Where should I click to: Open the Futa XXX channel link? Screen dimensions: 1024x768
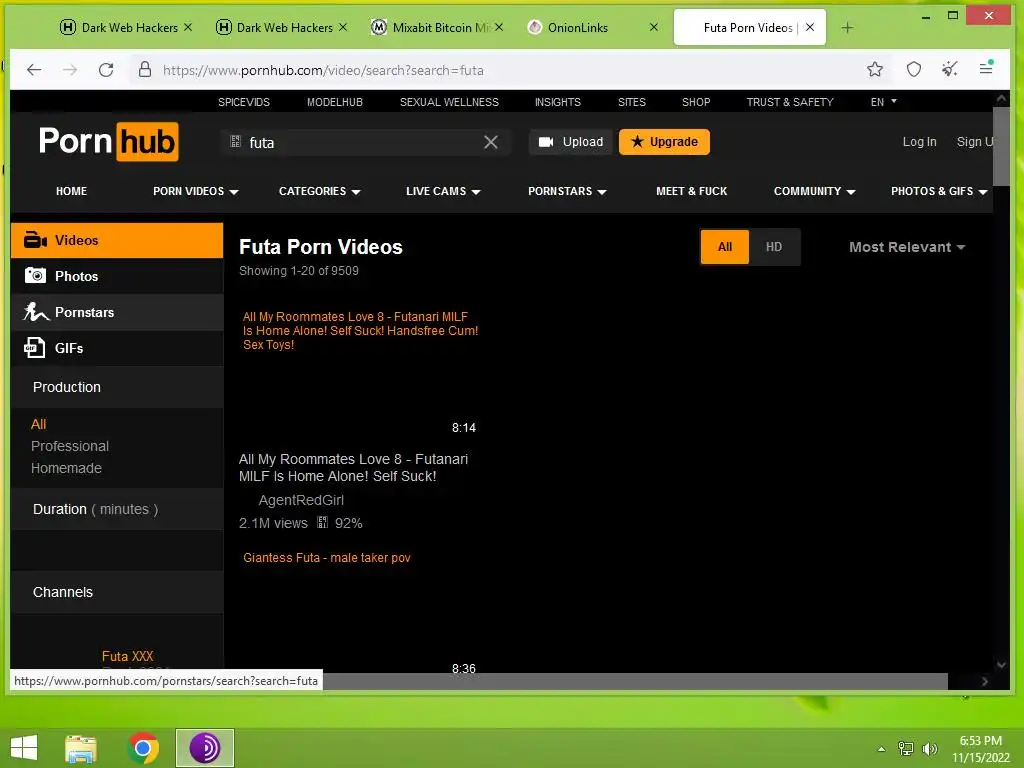(x=127, y=656)
